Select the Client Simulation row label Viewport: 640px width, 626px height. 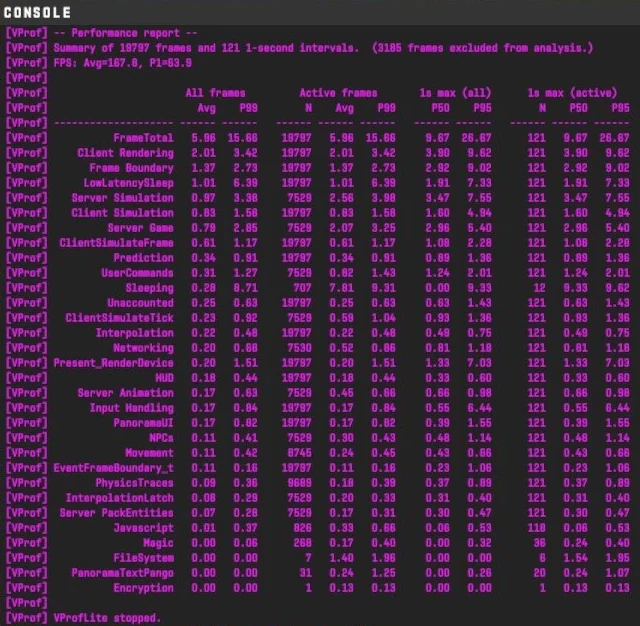122,213
